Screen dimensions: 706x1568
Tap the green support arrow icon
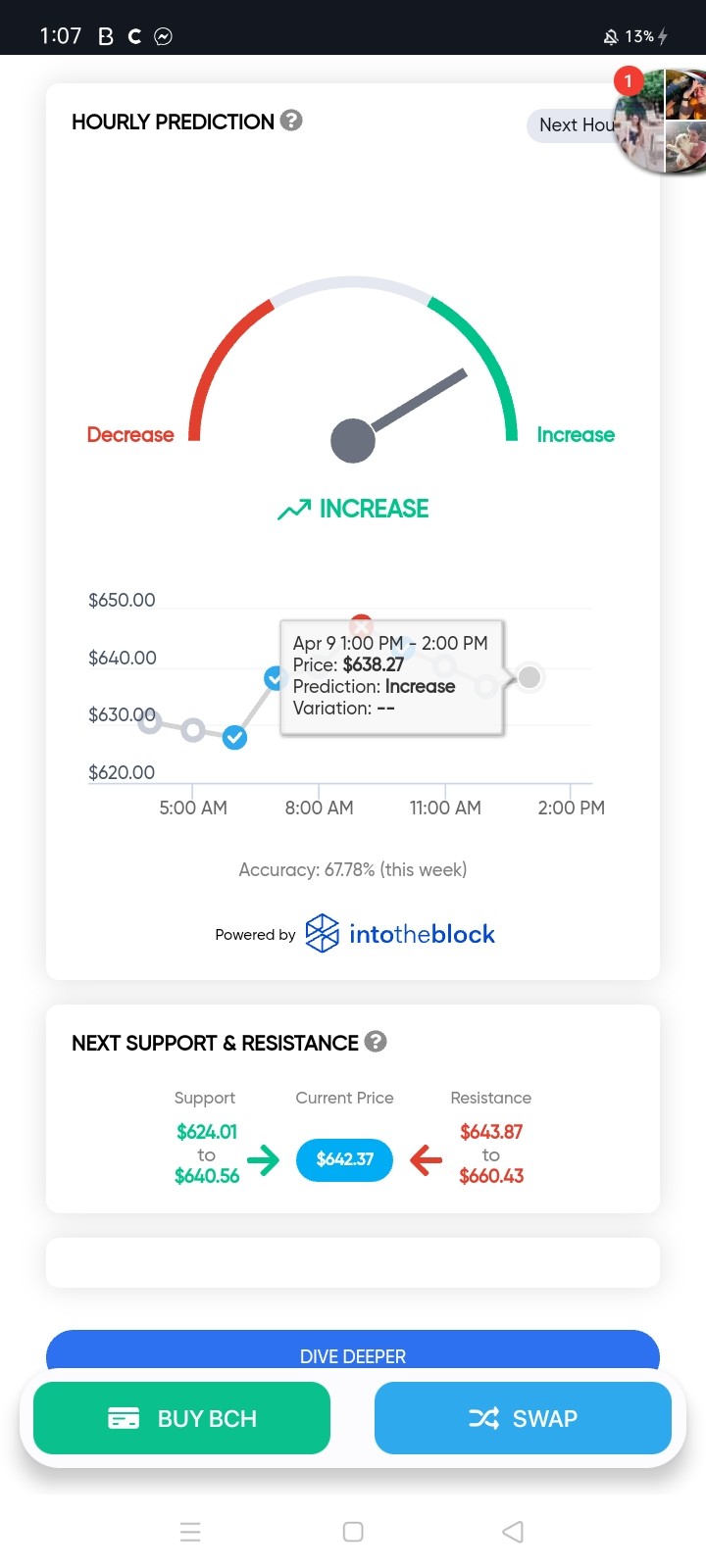coord(263,1160)
